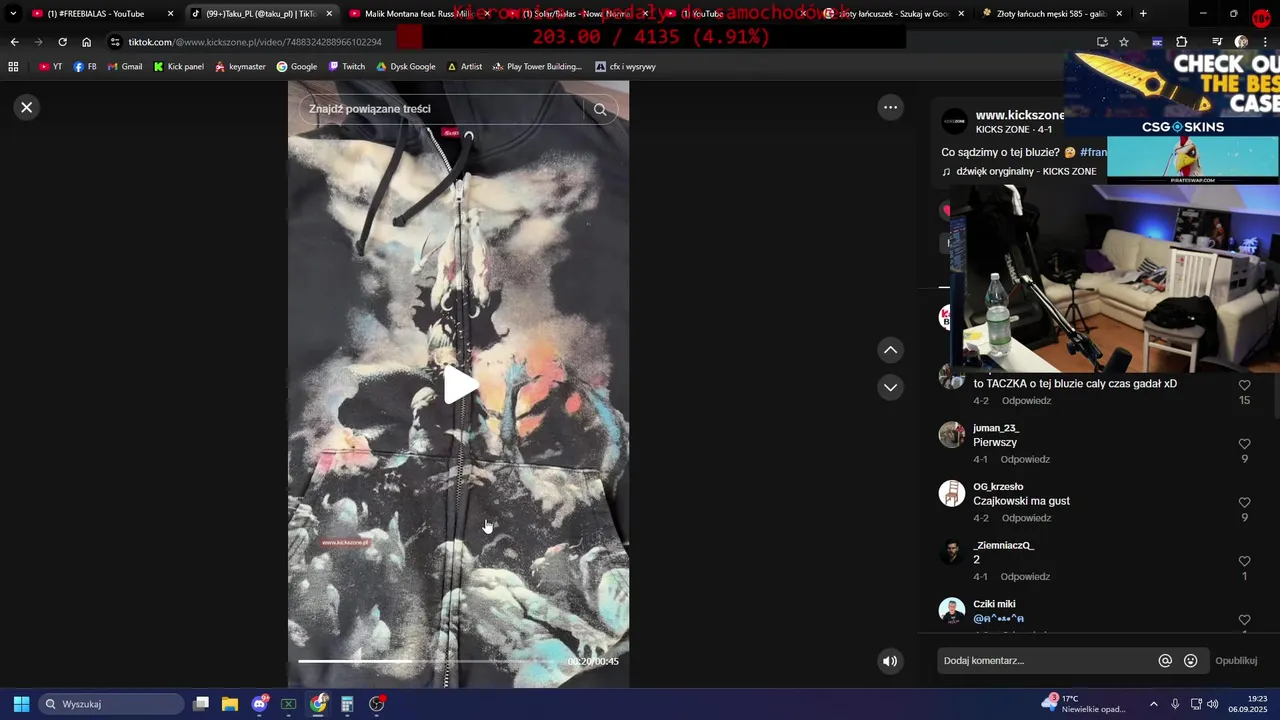1280x720 pixels.
Task: Click the magnifier icon in related search
Action: (x=600, y=110)
